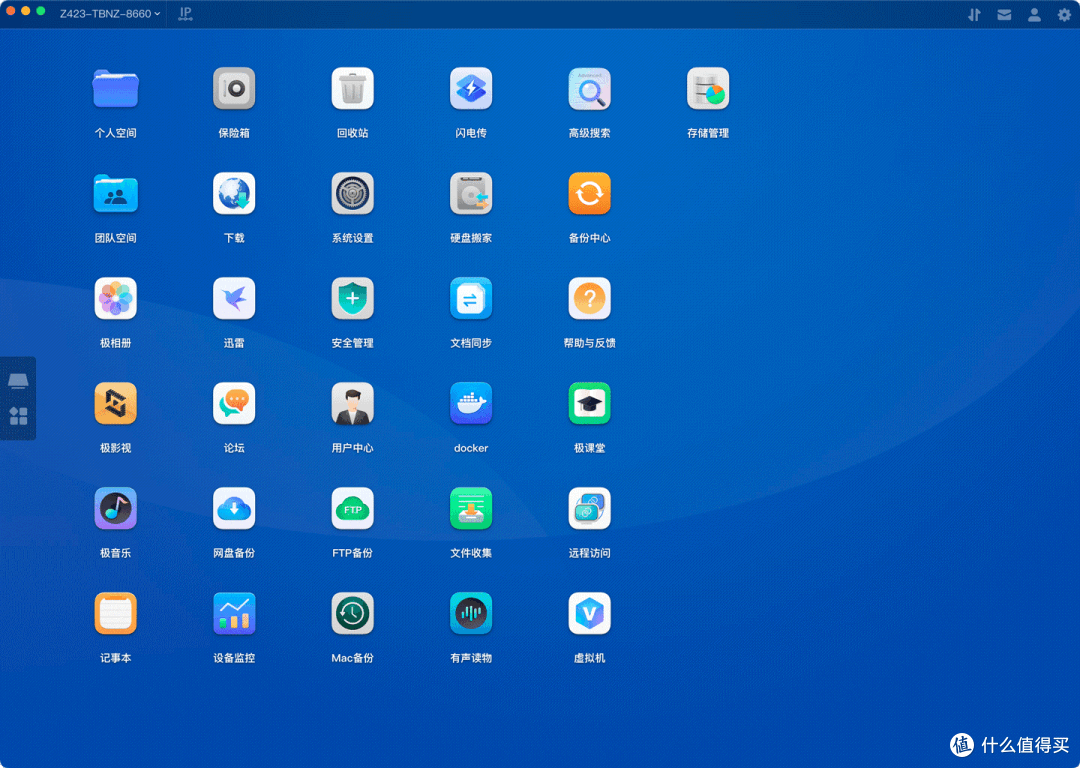1080x768 pixels.
Task: Launch the 下载 download app
Action: [x=234, y=194]
